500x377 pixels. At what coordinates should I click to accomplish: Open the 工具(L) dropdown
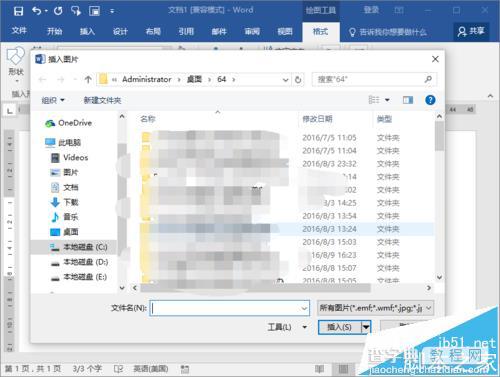coord(287,327)
